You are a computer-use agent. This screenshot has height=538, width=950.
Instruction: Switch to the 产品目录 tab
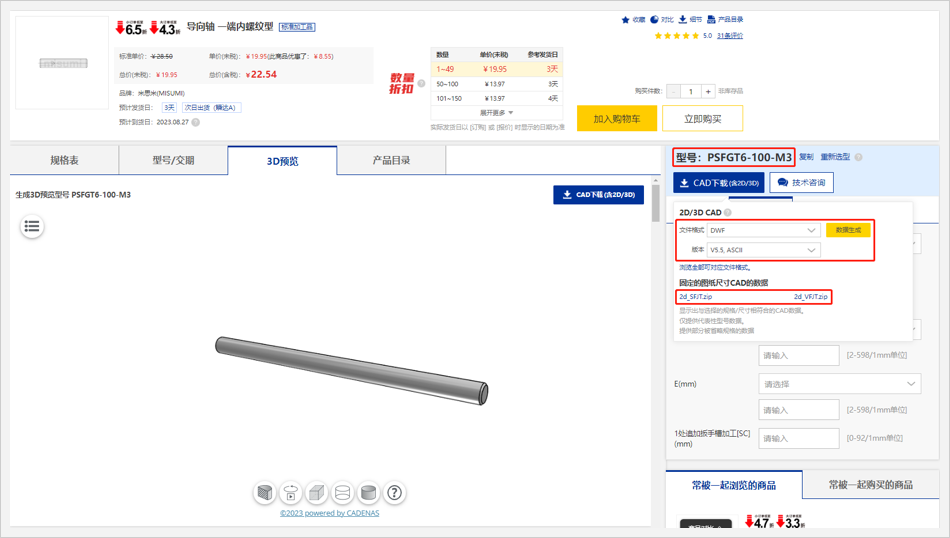click(391, 160)
